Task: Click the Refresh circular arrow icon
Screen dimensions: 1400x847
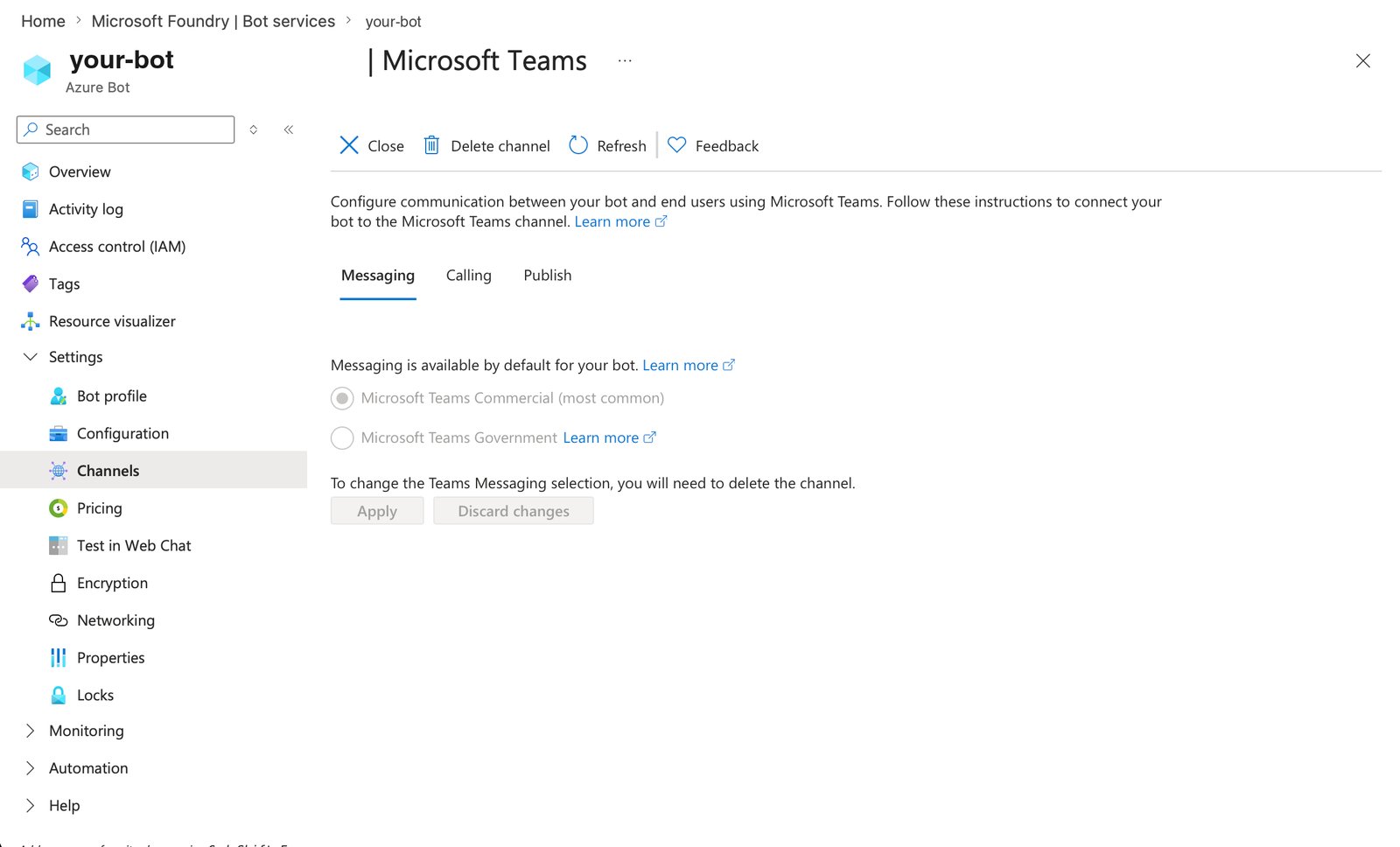Action: pyautogui.click(x=578, y=145)
